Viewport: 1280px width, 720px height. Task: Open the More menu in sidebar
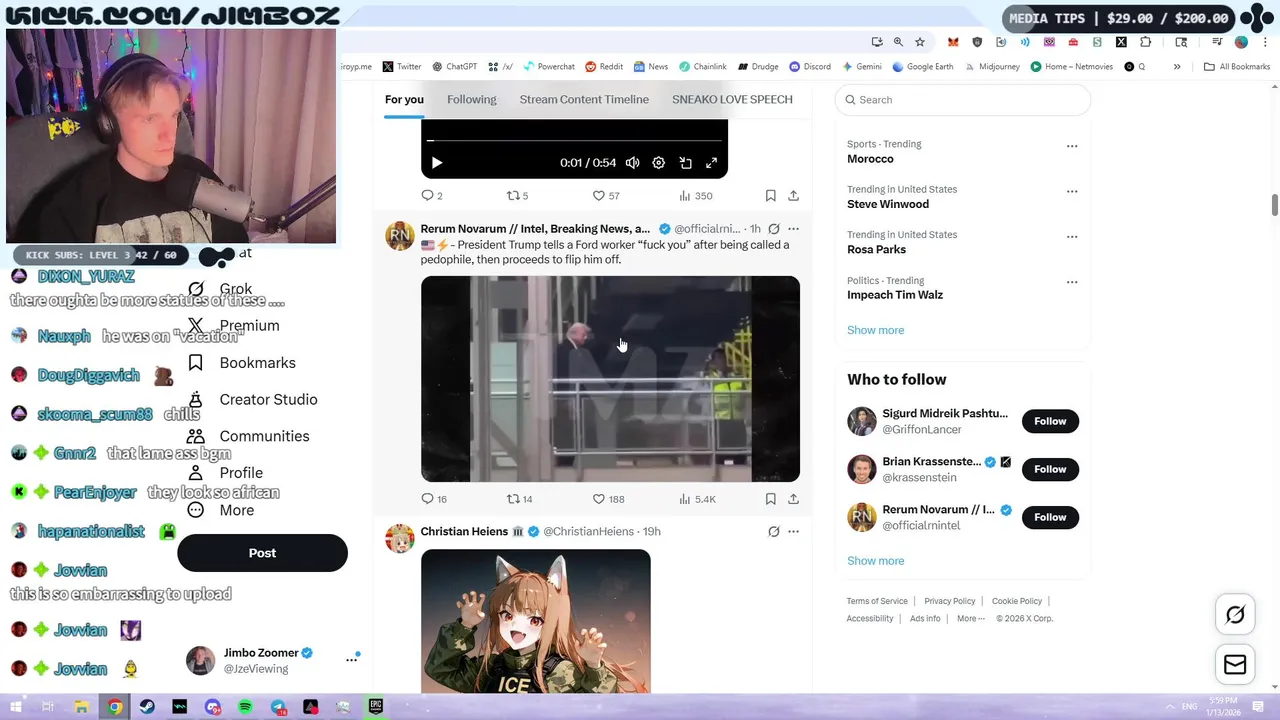(x=220, y=510)
